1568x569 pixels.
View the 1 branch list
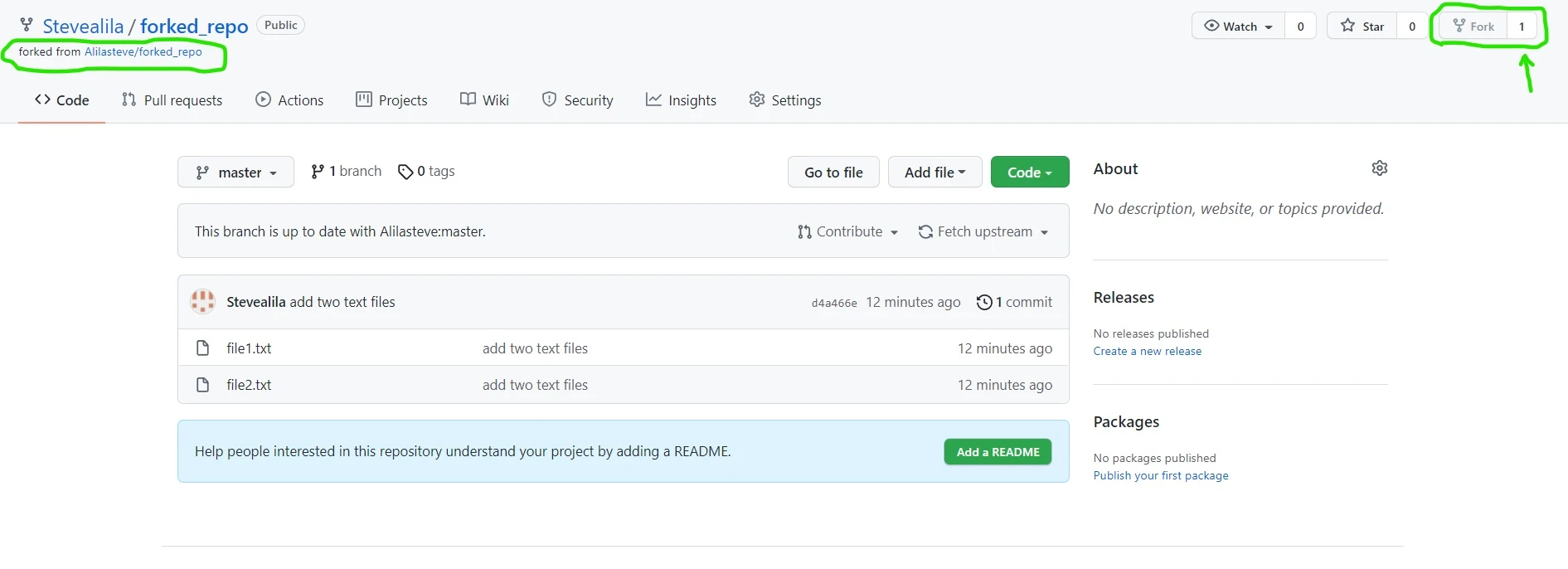[x=346, y=171]
